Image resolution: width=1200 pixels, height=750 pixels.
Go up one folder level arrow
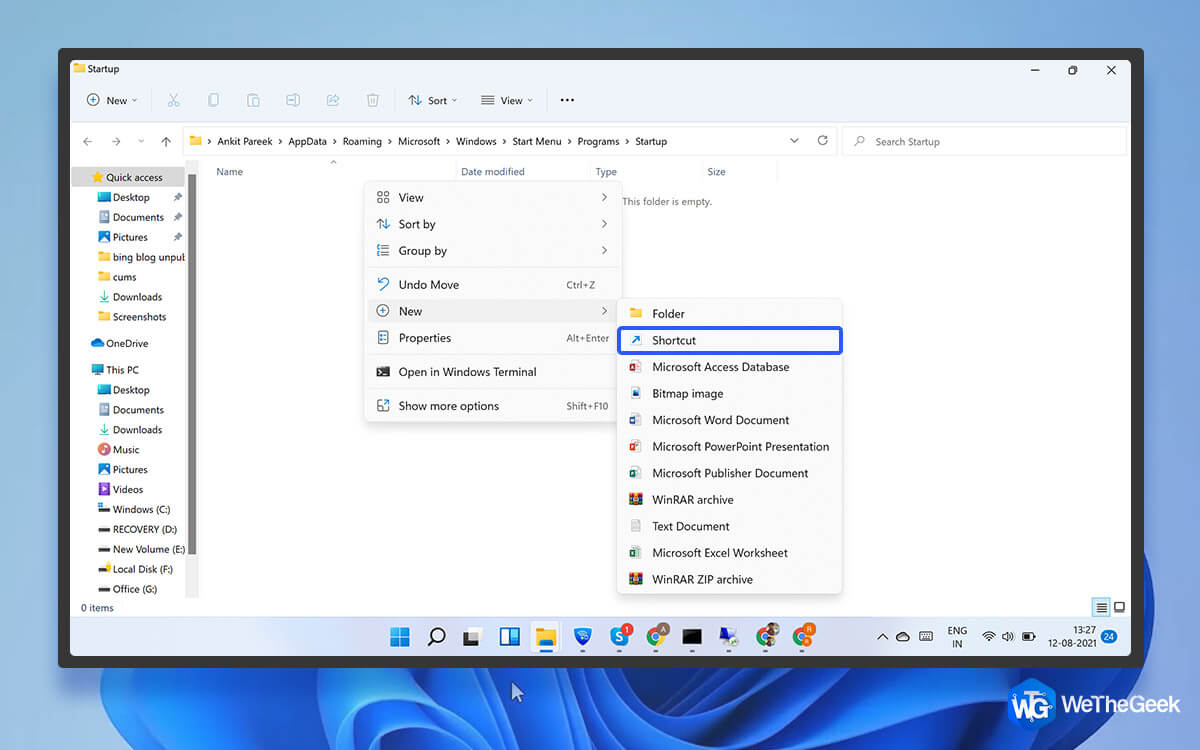tap(166, 141)
